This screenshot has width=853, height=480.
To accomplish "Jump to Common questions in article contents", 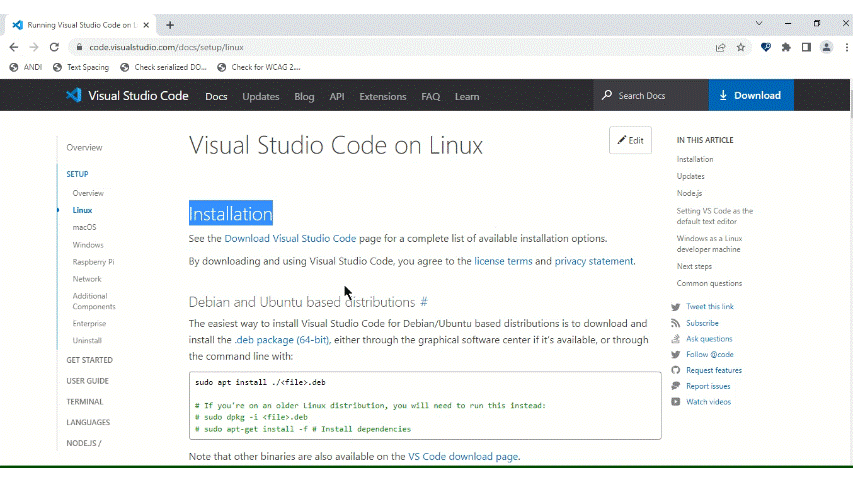I will 709,284.
